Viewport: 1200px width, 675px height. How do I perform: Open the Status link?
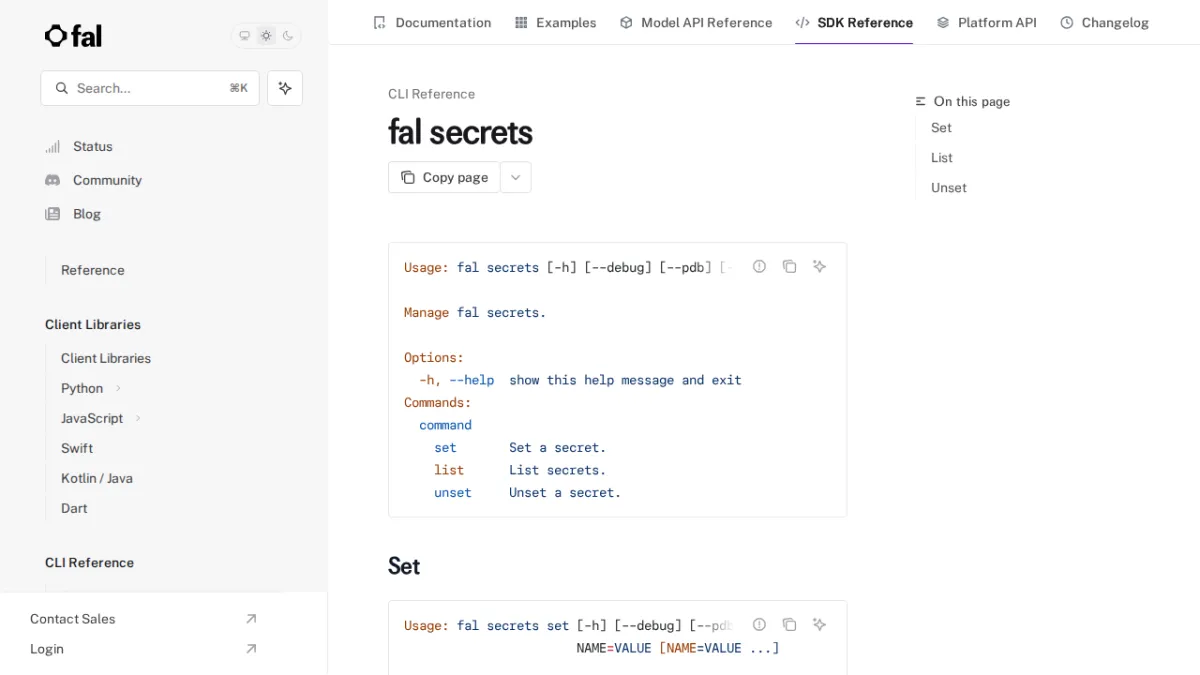tap(93, 146)
